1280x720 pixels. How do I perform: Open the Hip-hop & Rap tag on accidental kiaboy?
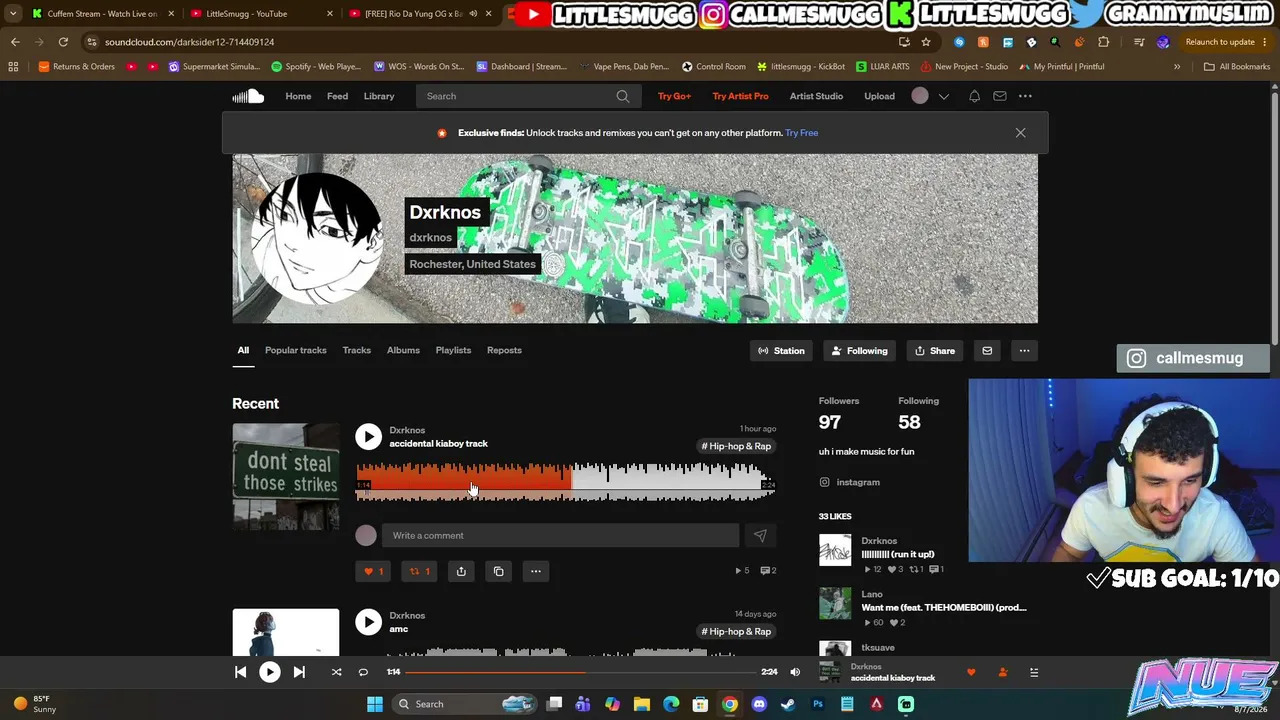tap(736, 446)
